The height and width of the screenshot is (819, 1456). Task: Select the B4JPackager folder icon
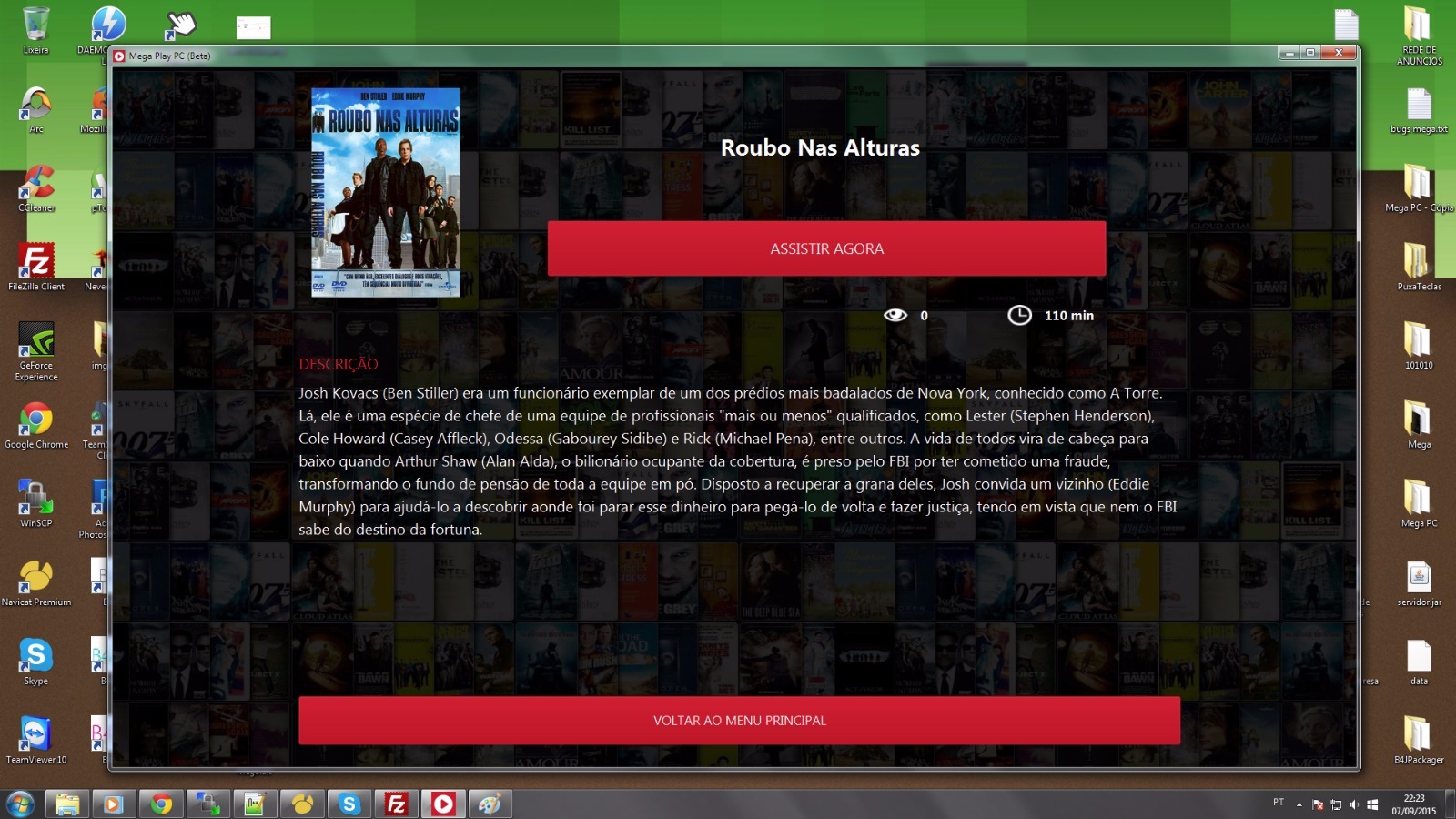(1419, 740)
